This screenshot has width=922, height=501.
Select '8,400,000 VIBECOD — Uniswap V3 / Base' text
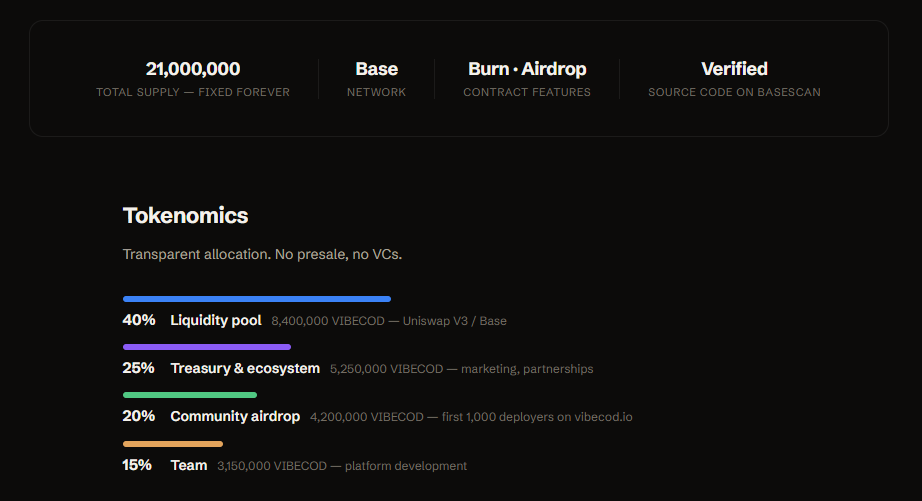pyautogui.click(x=389, y=321)
